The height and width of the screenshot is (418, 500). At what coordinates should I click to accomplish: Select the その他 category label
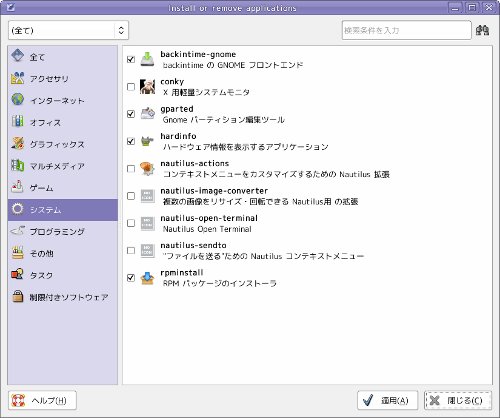click(x=41, y=254)
